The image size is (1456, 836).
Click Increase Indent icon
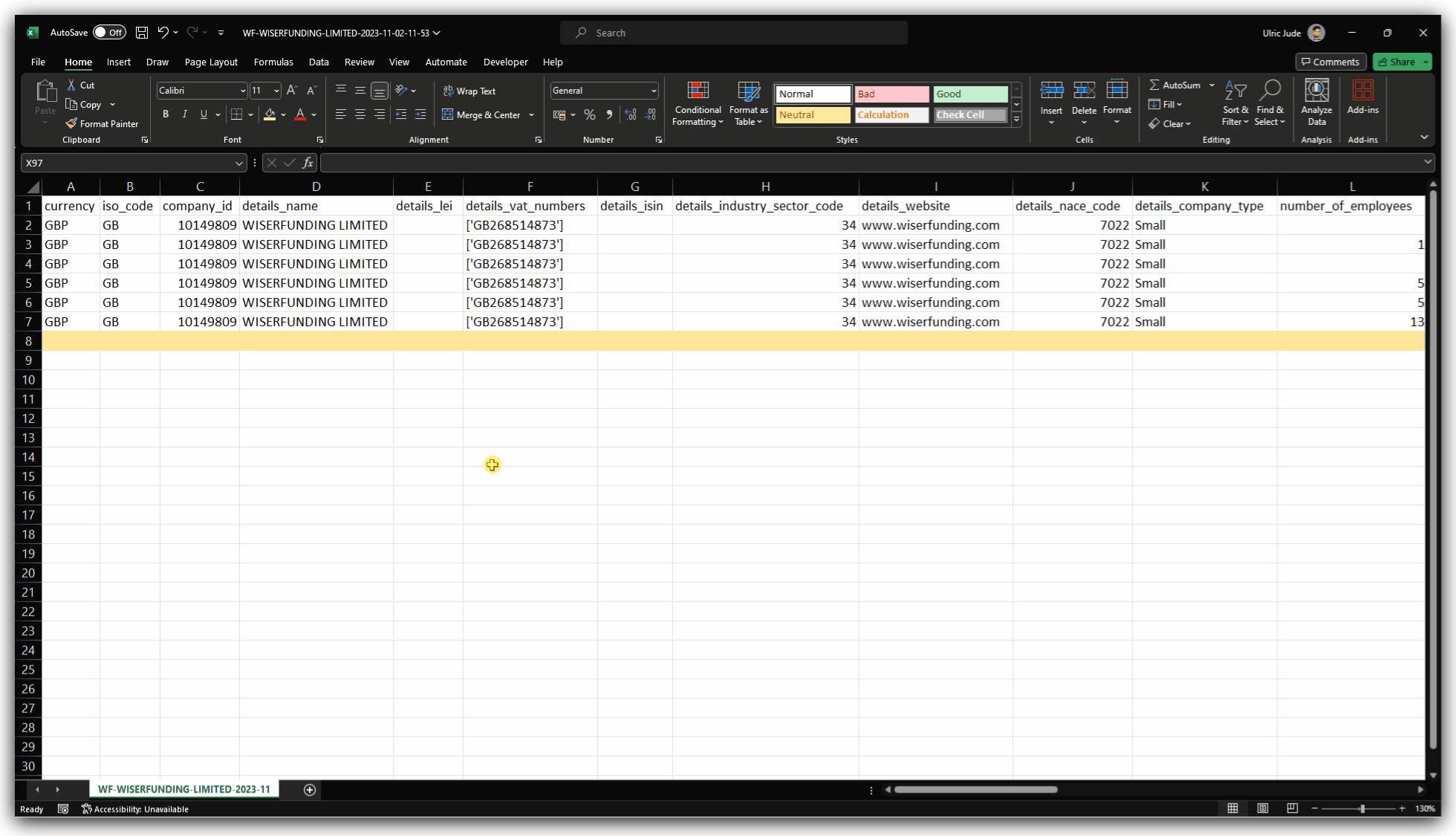(x=420, y=114)
